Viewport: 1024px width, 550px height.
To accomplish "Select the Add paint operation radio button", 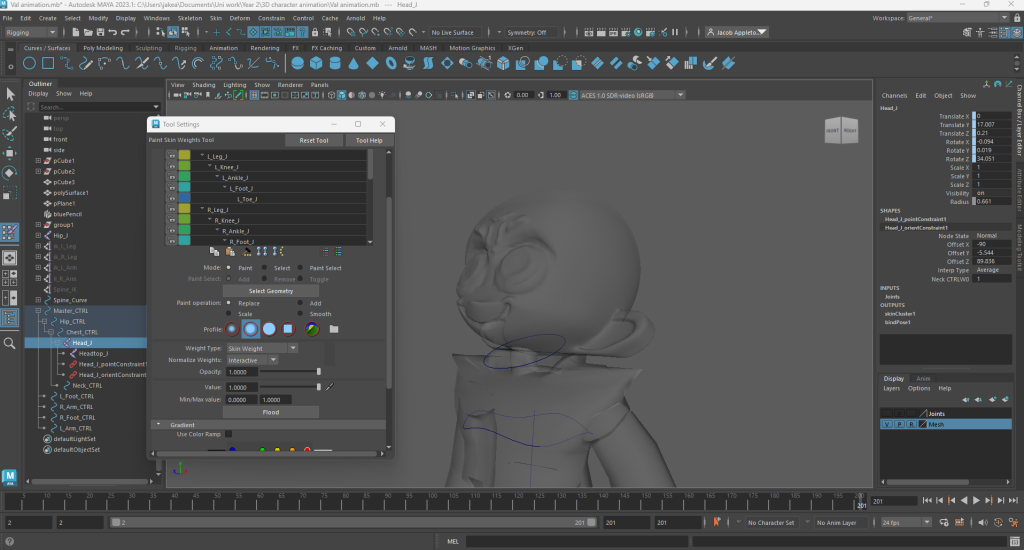I will [x=300, y=303].
